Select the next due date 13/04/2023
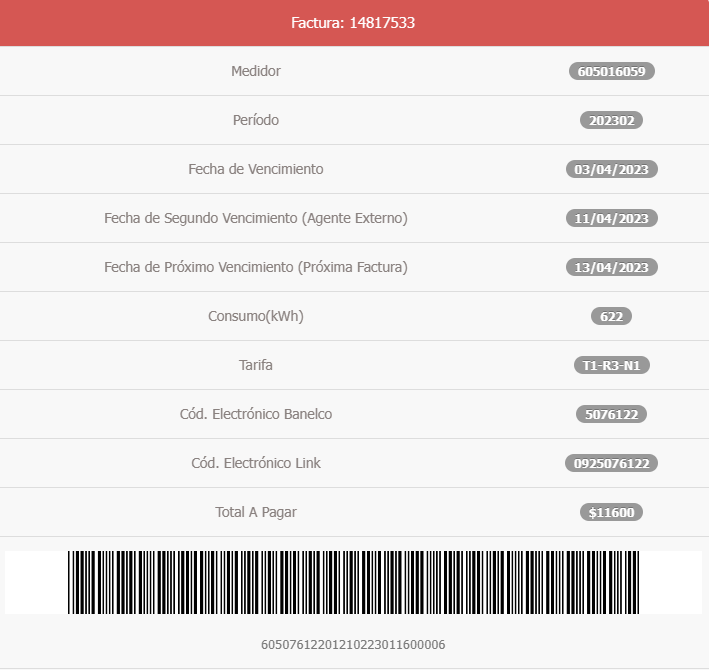Screen dimensions: 712x670 [x=612, y=267]
